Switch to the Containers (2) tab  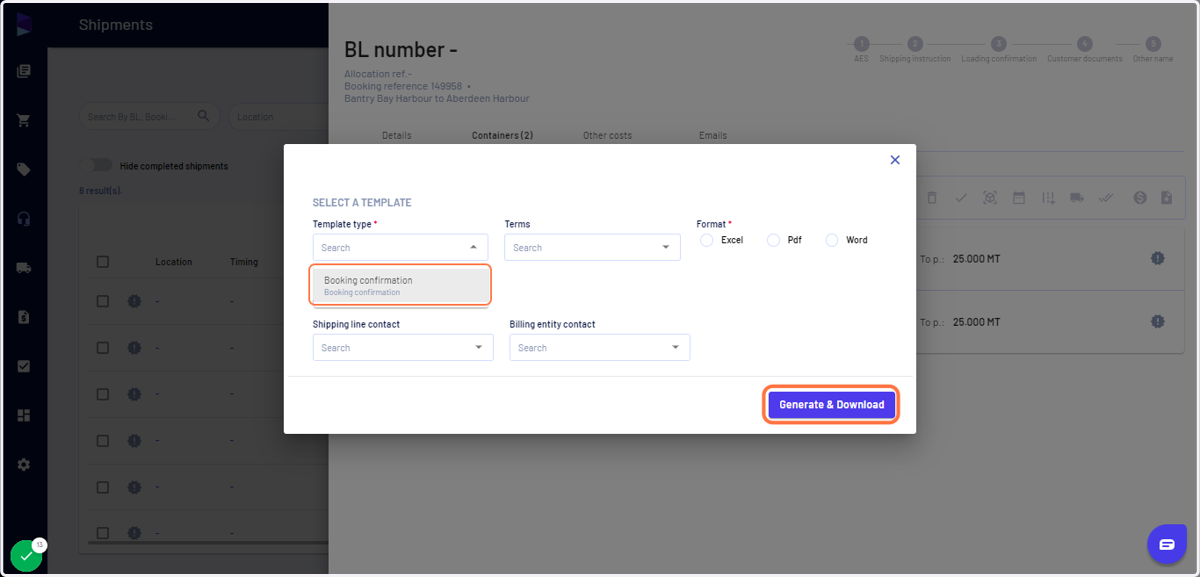point(502,135)
